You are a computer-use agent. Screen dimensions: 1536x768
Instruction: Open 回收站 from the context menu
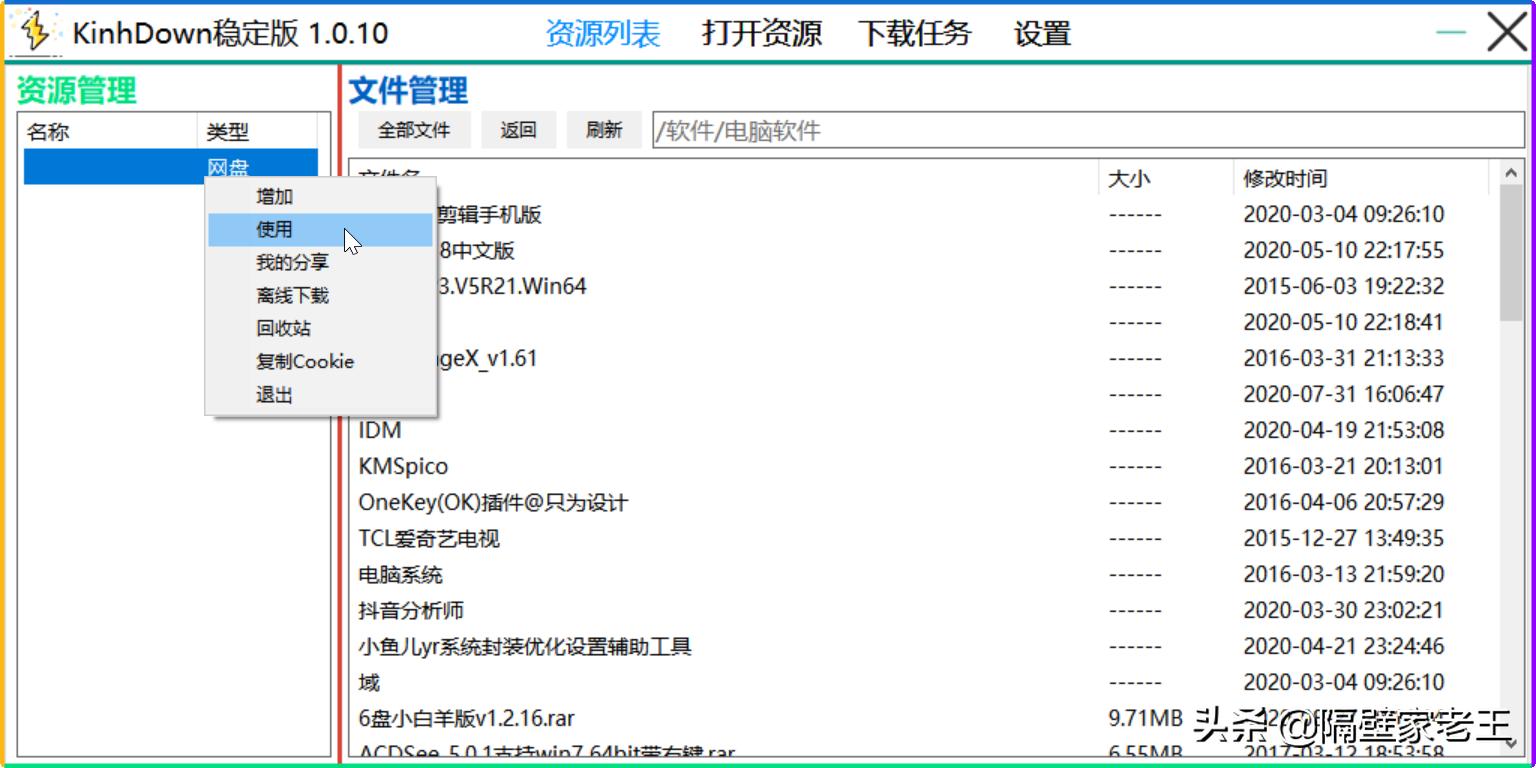[283, 328]
